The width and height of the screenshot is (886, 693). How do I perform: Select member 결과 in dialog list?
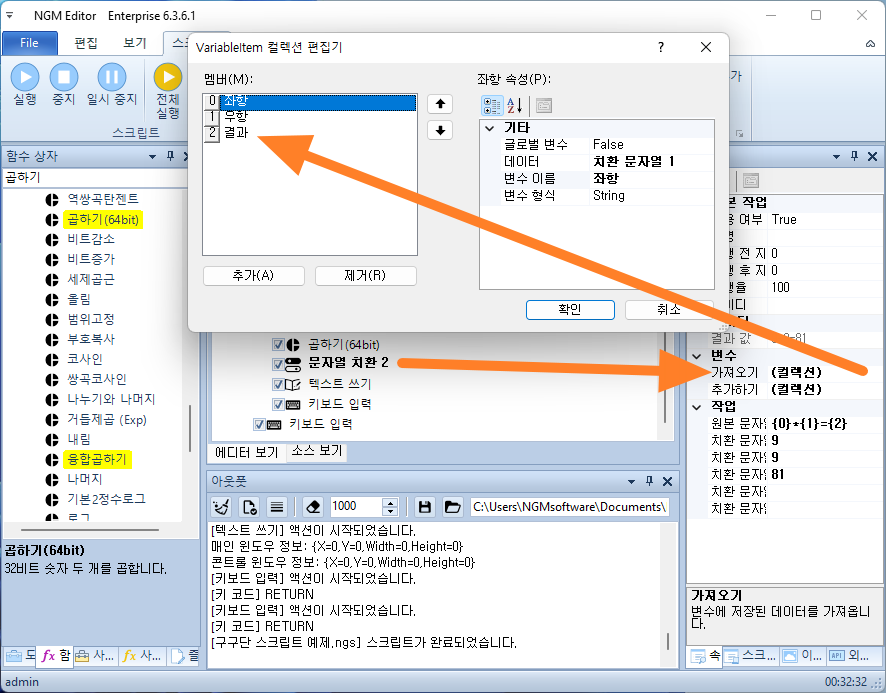click(236, 133)
